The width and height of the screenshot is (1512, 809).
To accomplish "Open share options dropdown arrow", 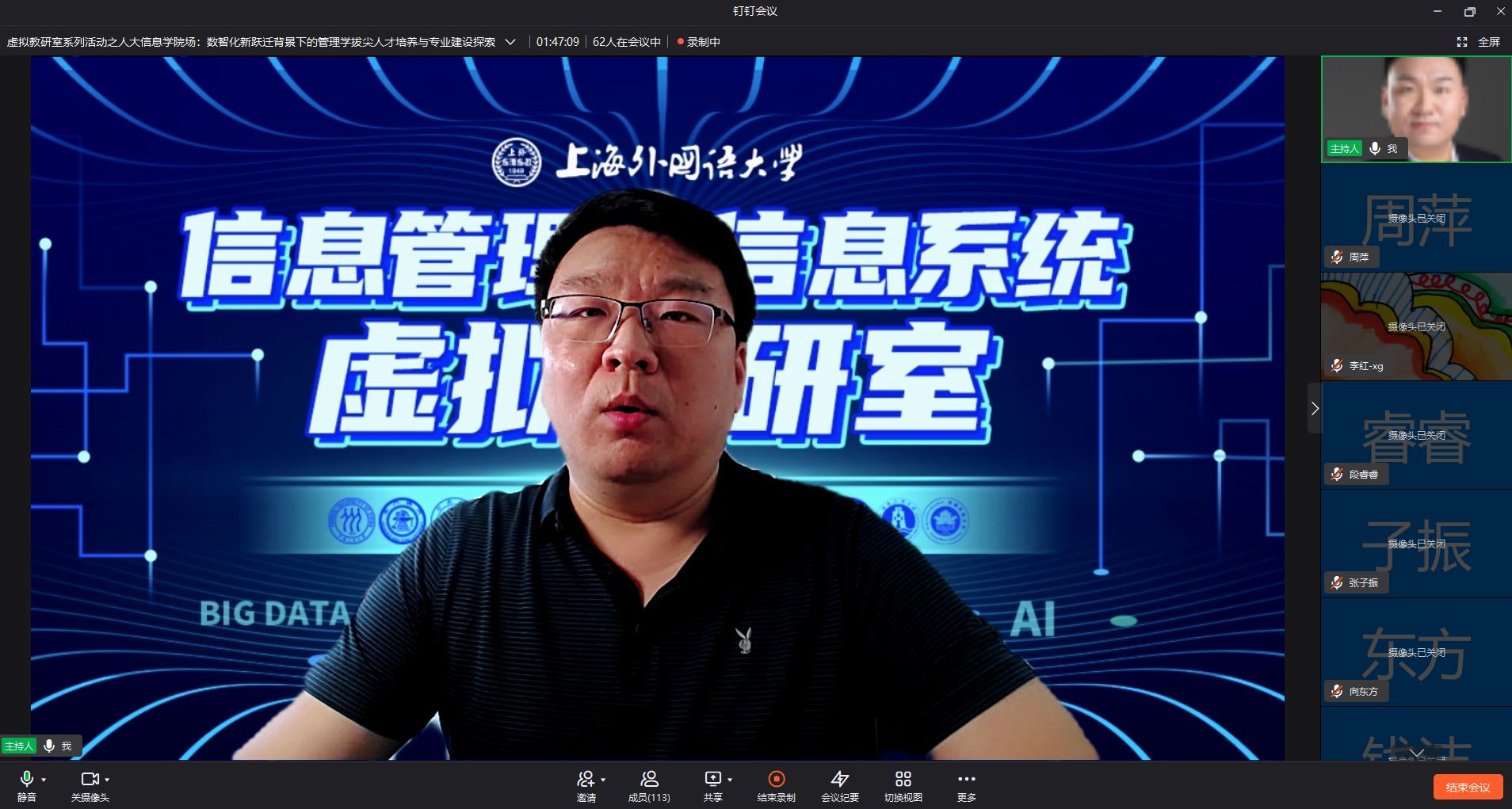I will coord(730,780).
